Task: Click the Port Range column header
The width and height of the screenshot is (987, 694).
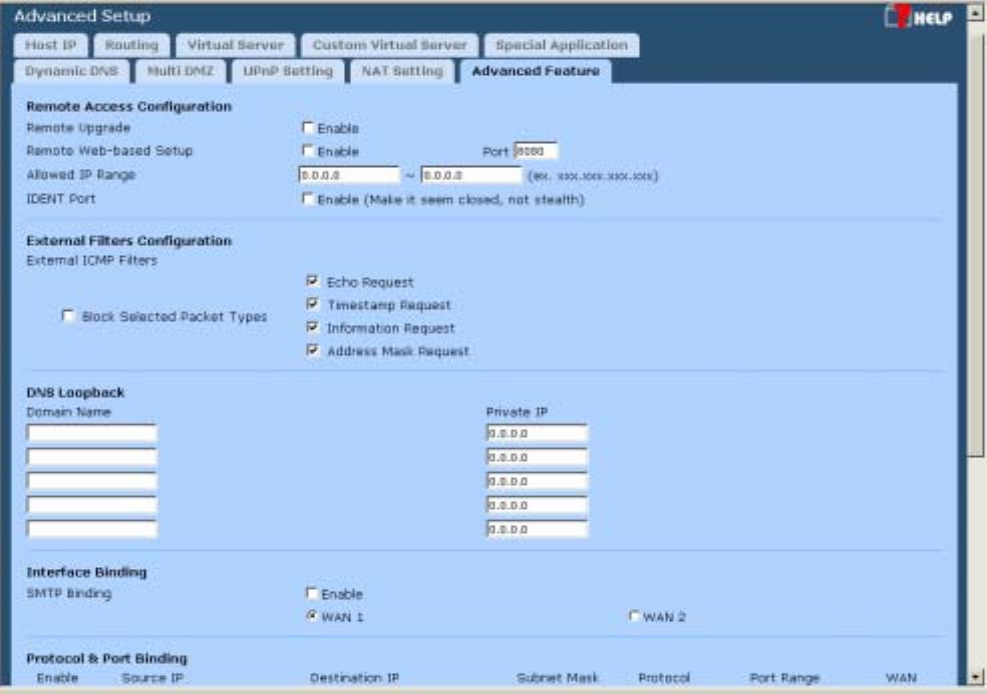Action: click(784, 678)
